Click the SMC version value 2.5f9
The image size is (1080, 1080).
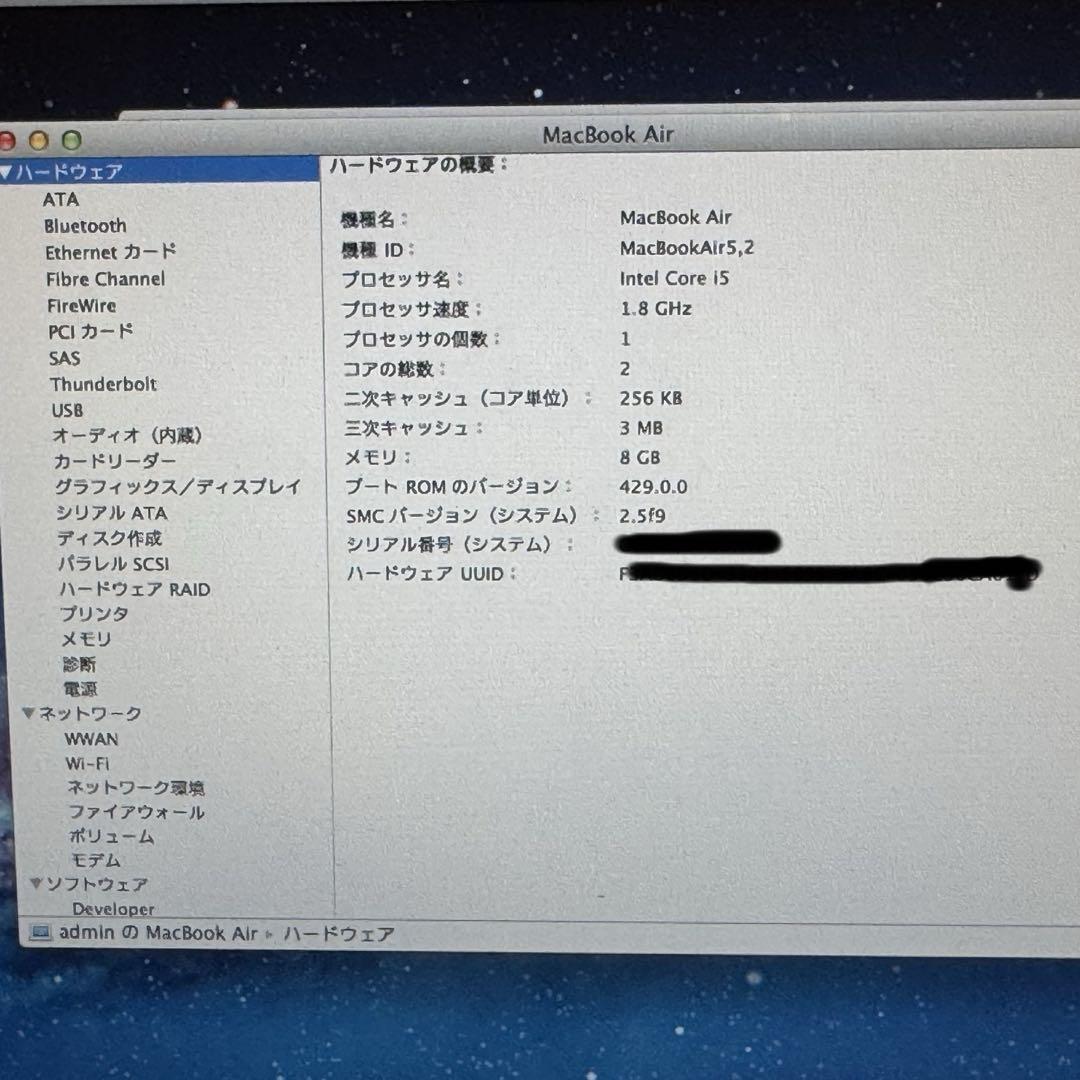click(x=642, y=516)
